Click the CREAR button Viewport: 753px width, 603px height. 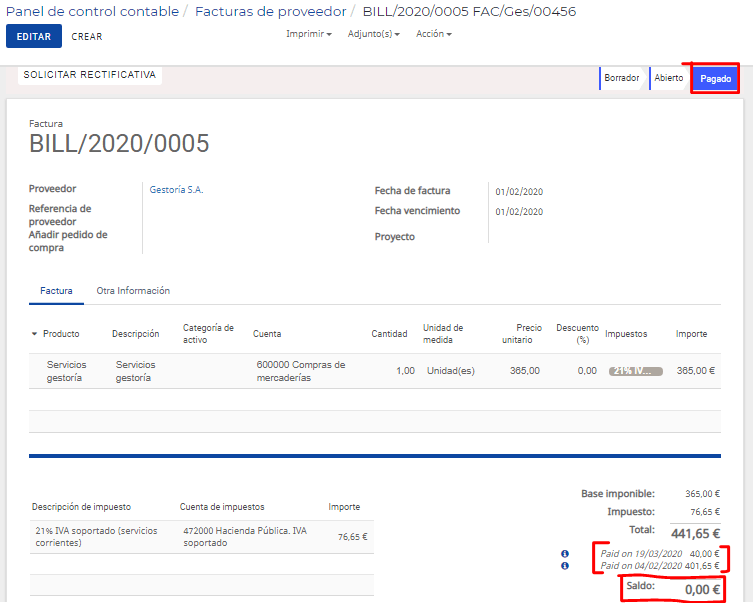(x=87, y=36)
